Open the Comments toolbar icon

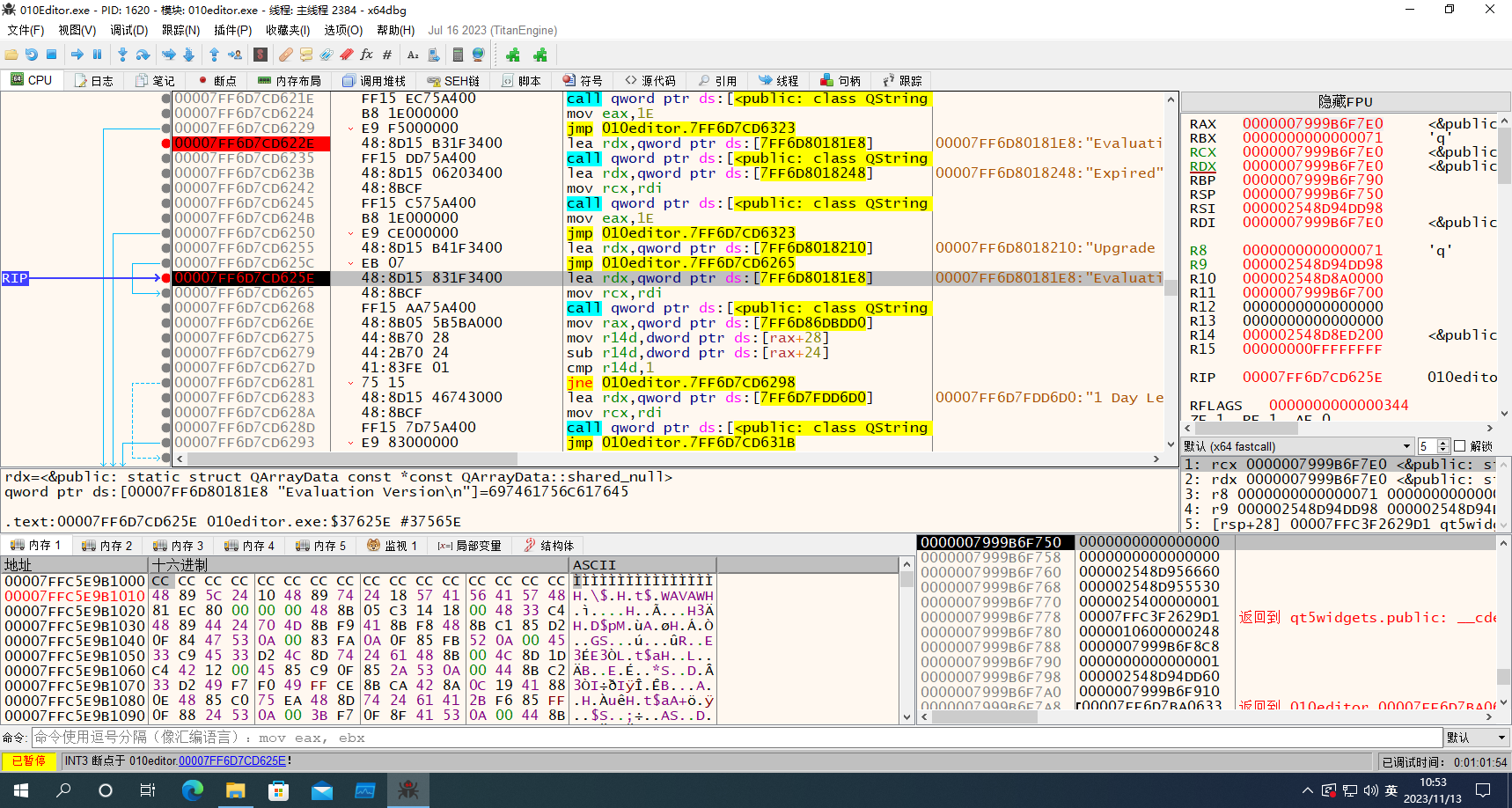point(306,55)
